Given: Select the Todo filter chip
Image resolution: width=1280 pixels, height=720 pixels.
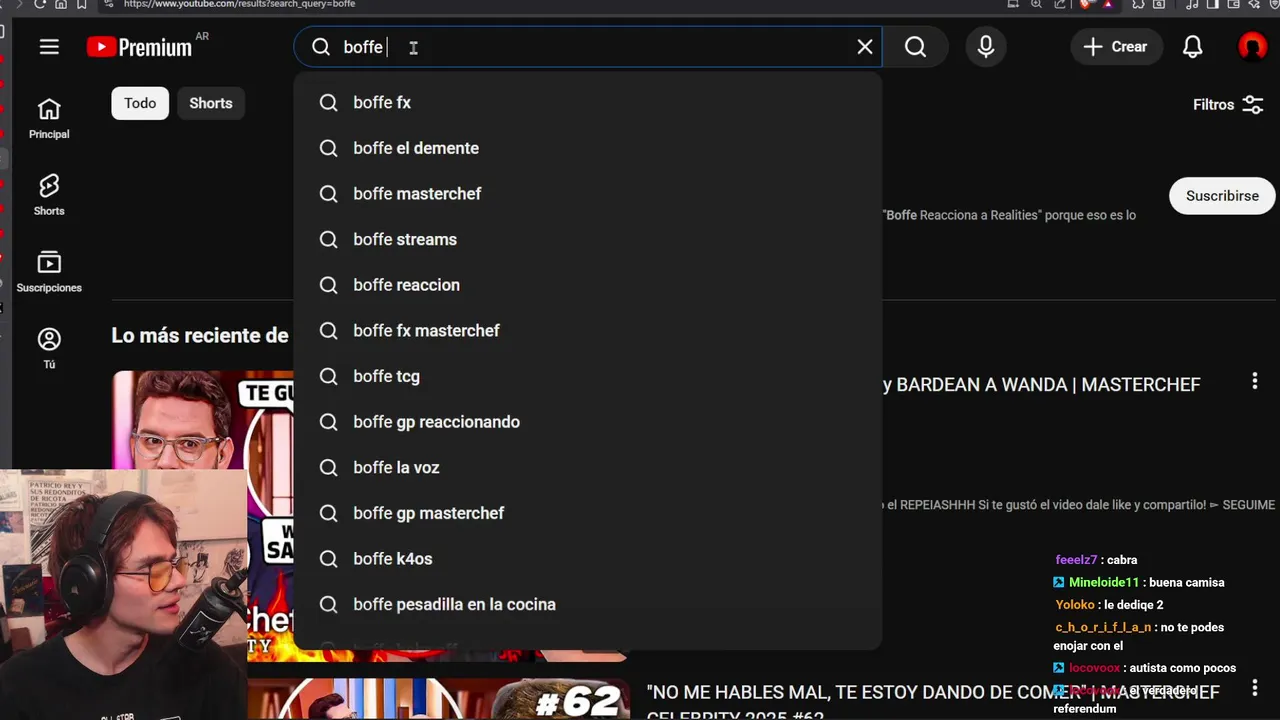Looking at the screenshot, I should [x=140, y=103].
